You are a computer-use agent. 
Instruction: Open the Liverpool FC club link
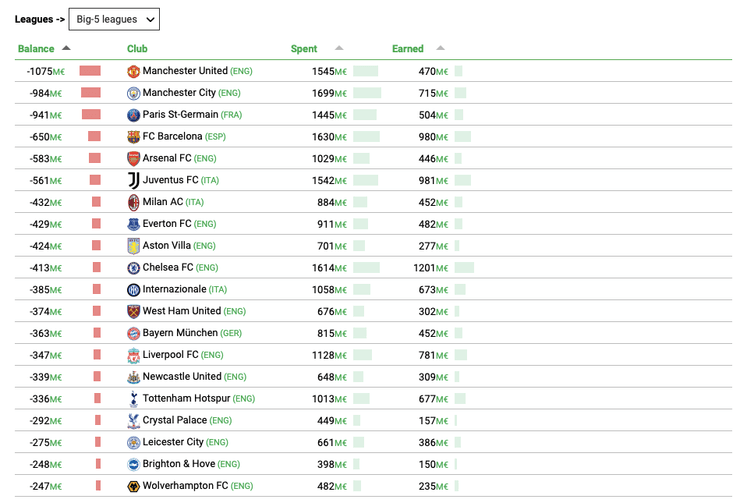(170, 355)
